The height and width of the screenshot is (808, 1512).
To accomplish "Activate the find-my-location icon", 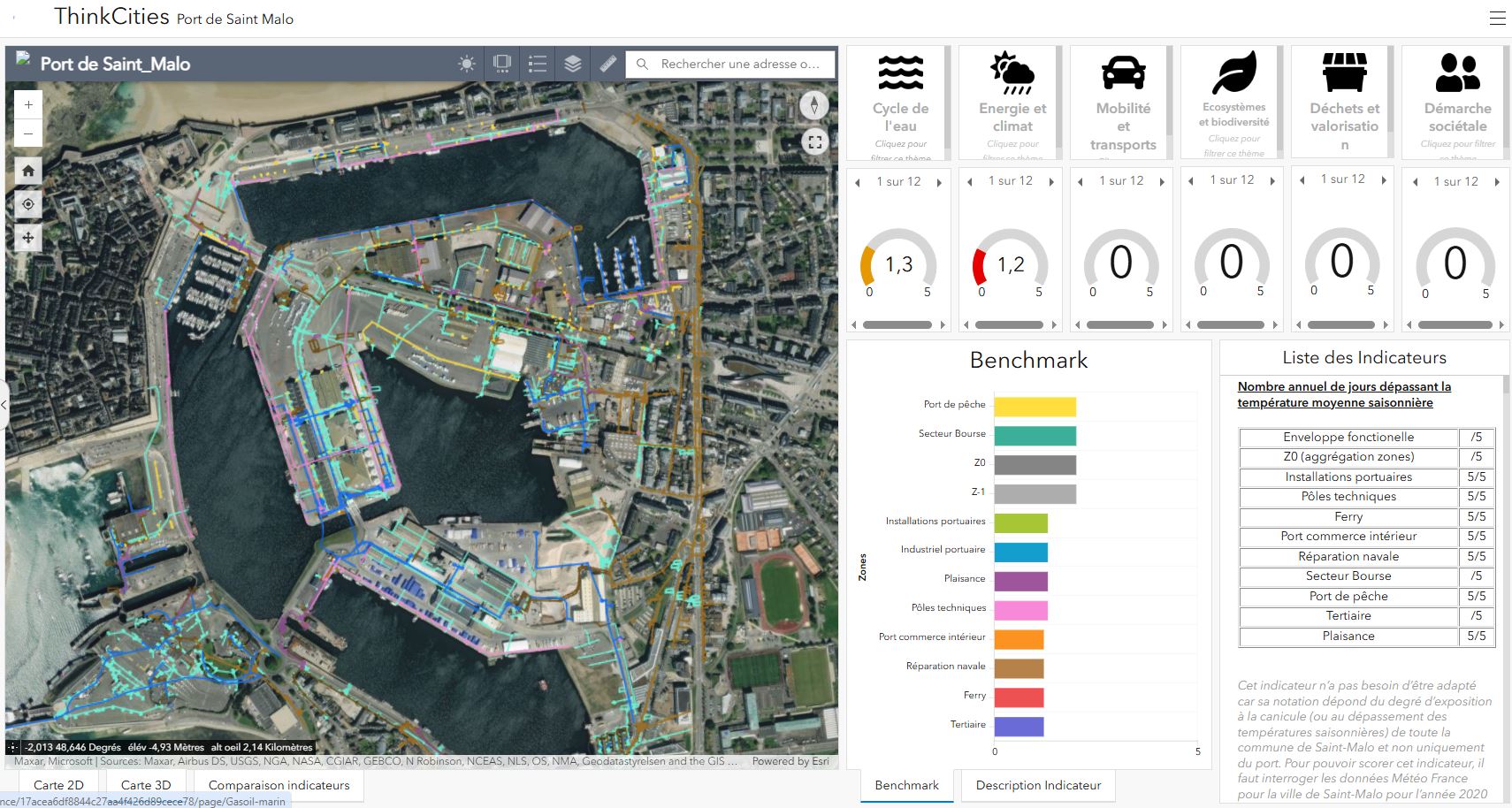I will click(27, 204).
